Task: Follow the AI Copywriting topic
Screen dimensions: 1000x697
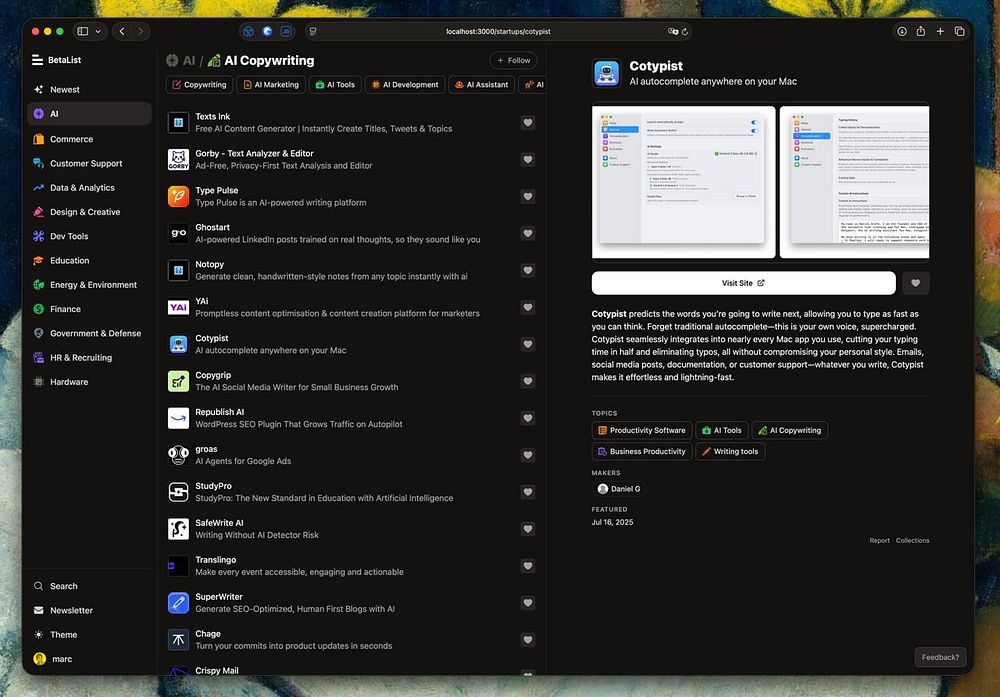Action: [513, 61]
